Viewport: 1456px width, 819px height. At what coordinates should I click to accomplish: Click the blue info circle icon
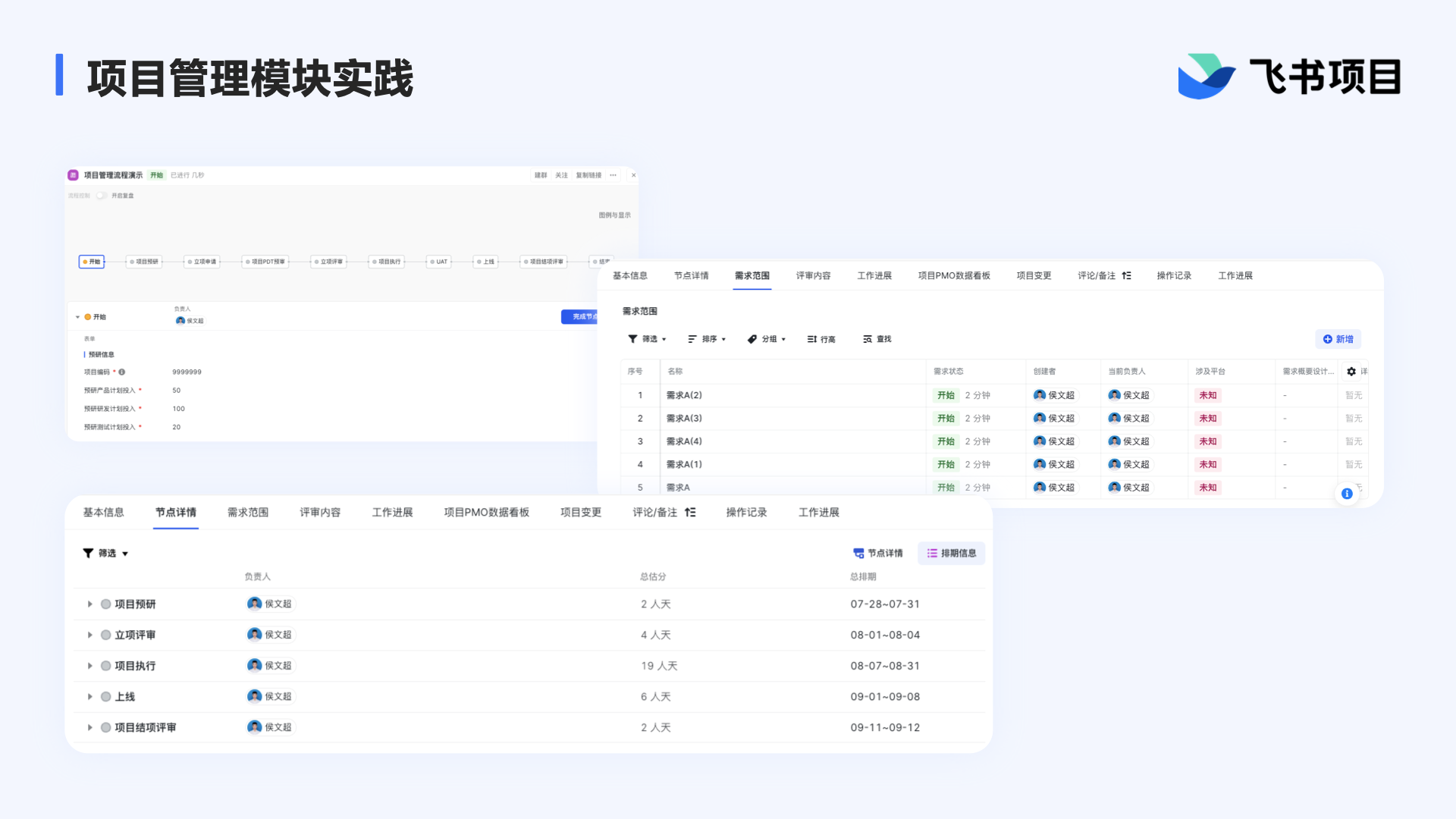pos(1347,494)
